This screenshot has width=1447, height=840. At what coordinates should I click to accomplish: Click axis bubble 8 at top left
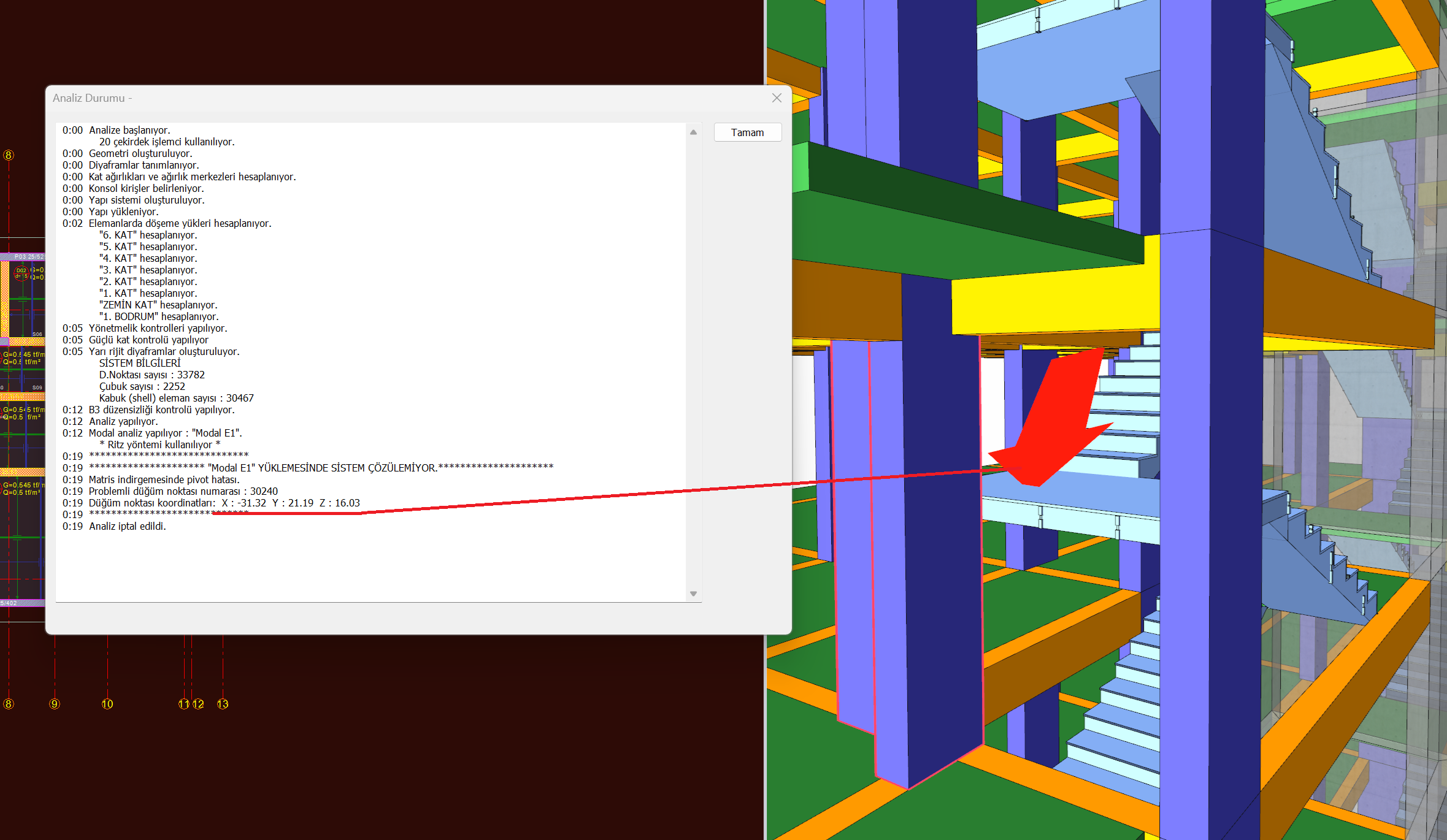tap(9, 155)
